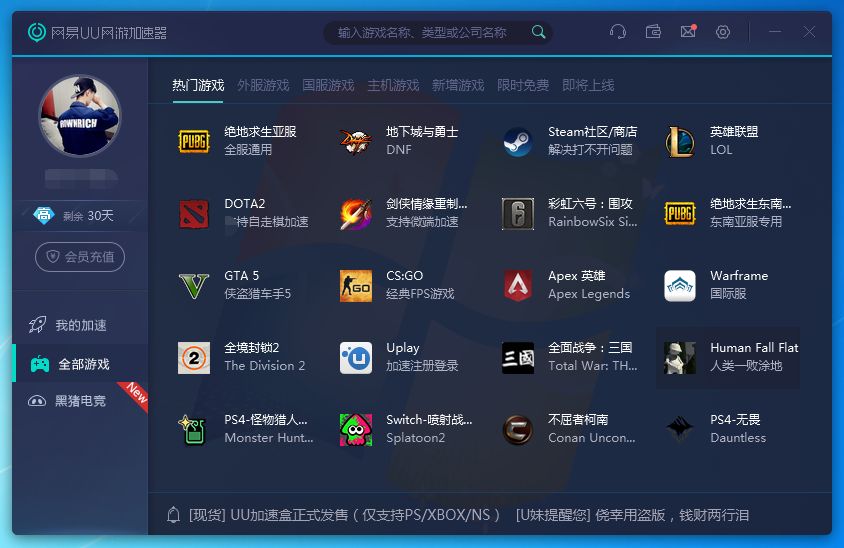The width and height of the screenshot is (844, 548).
Task: Select the 不屈者柯南 title text
Action: [x=578, y=420]
